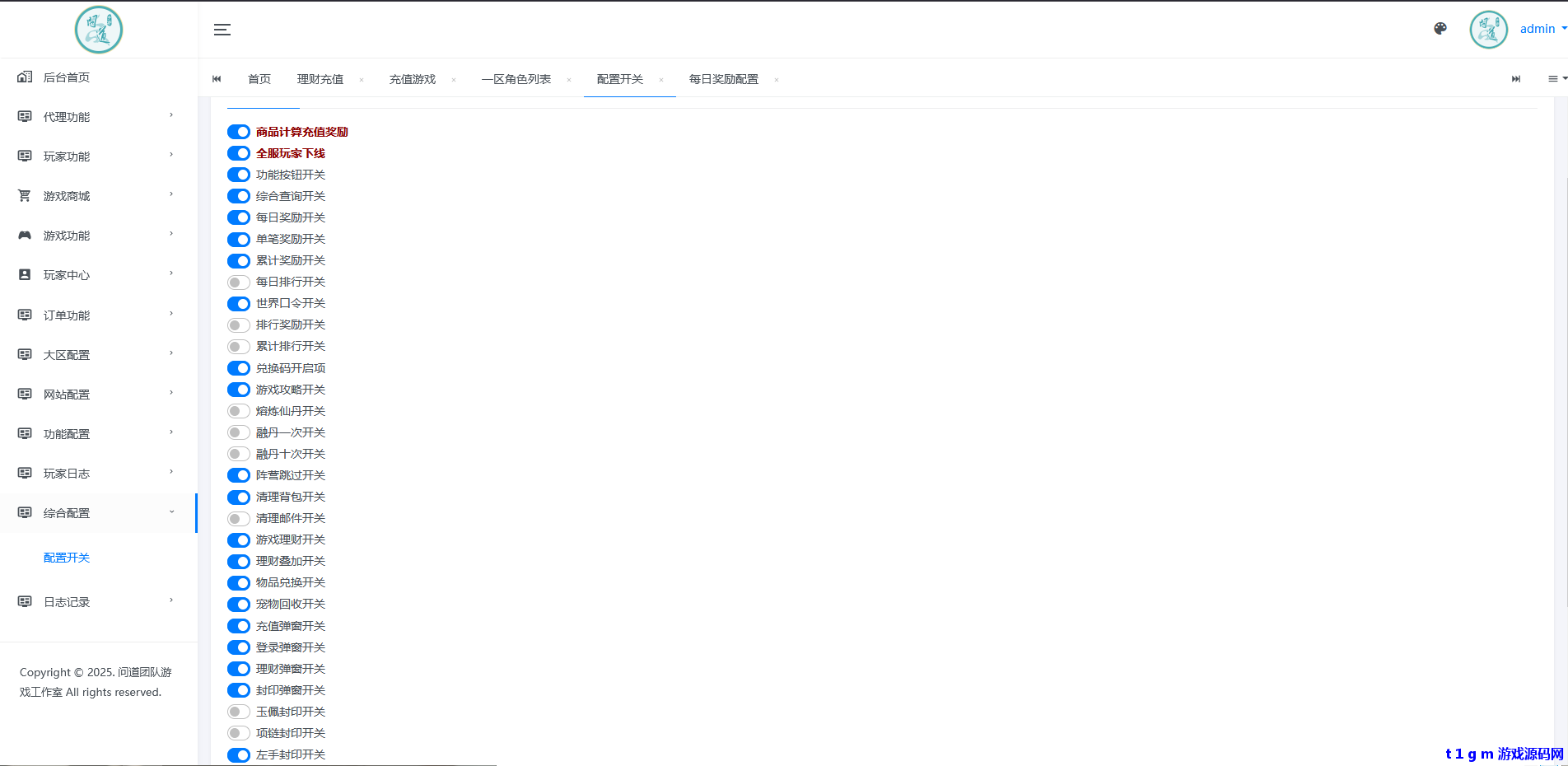Click the 游戏功能 gamepad icon
The width and height of the screenshot is (1568, 766).
point(24,235)
